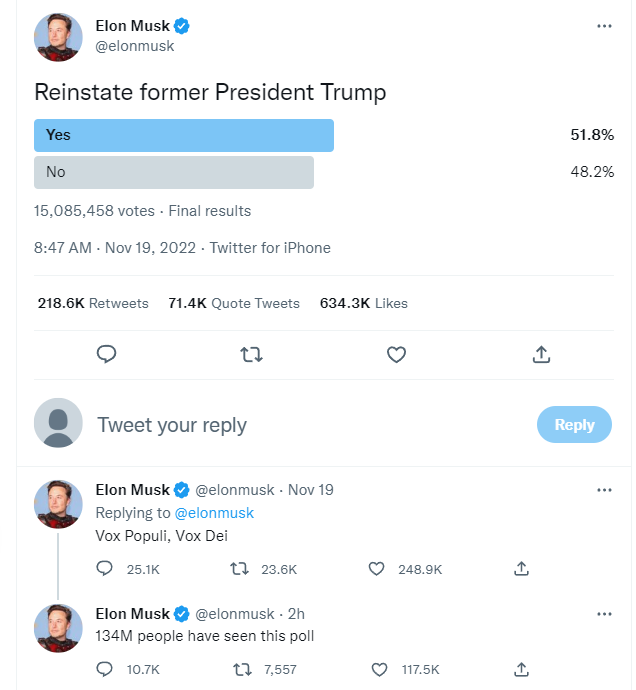Open Elon Musk's profile picture on main tweet

(59, 37)
